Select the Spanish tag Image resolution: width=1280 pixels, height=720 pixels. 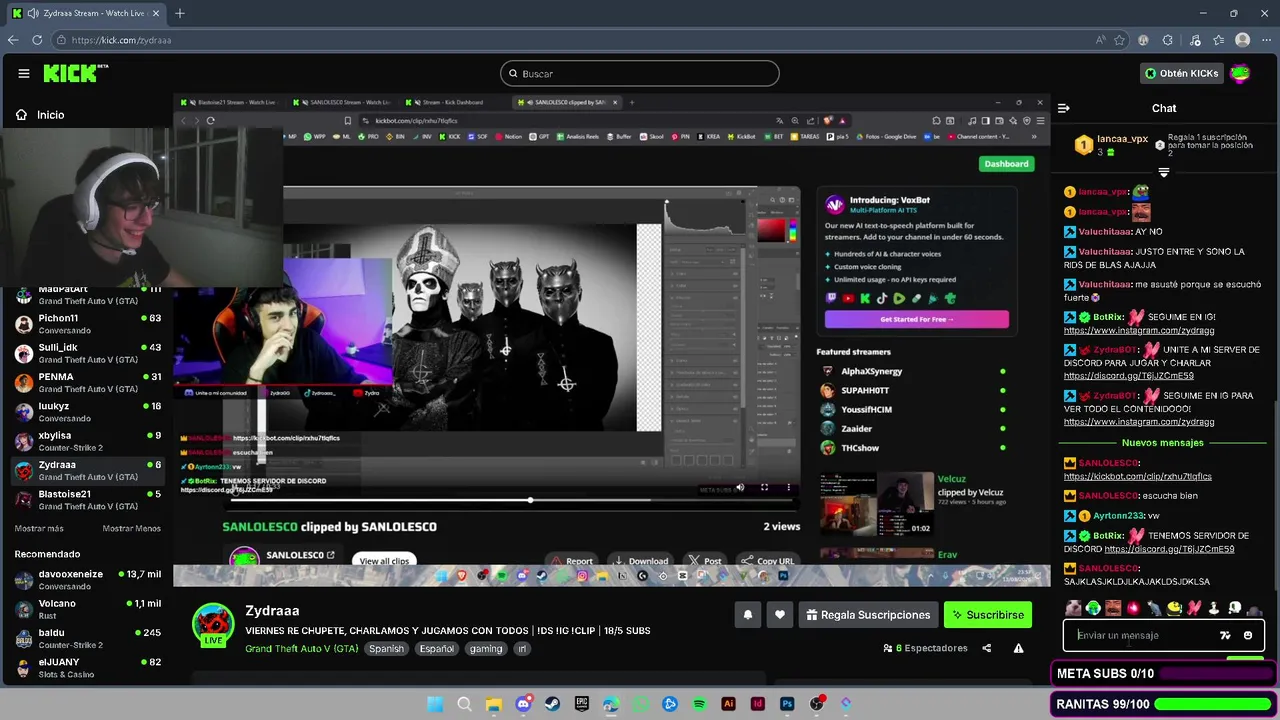386,649
